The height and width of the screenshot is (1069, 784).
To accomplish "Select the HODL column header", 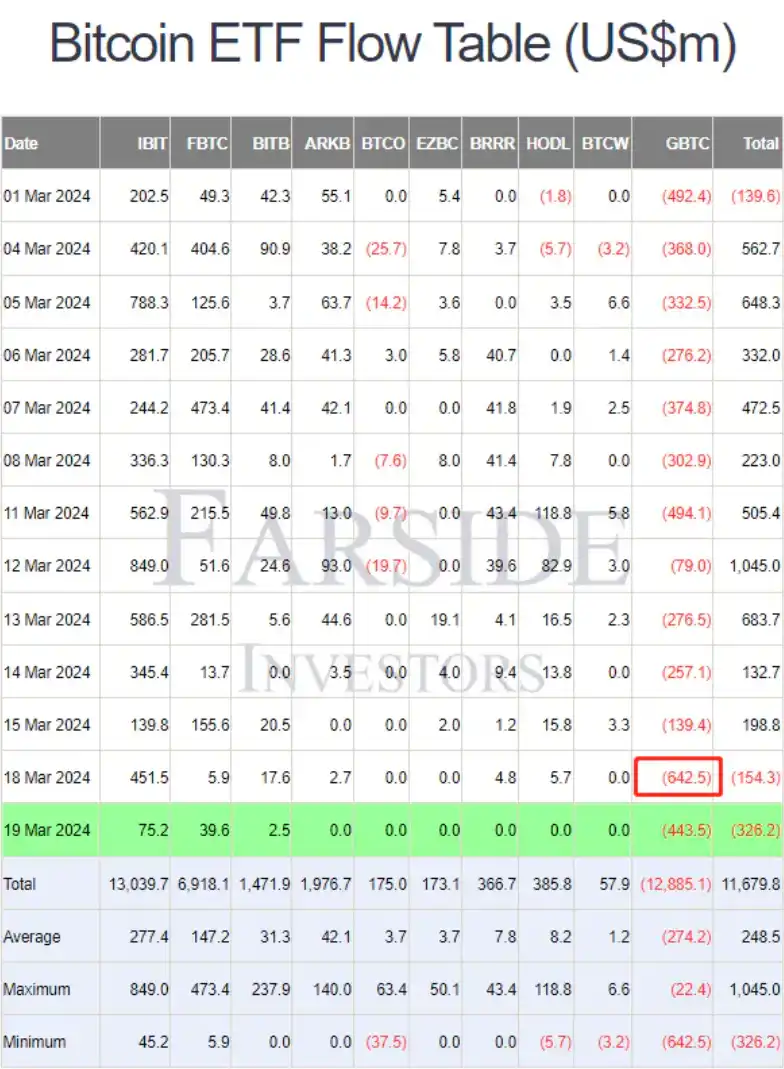I will coord(548,143).
